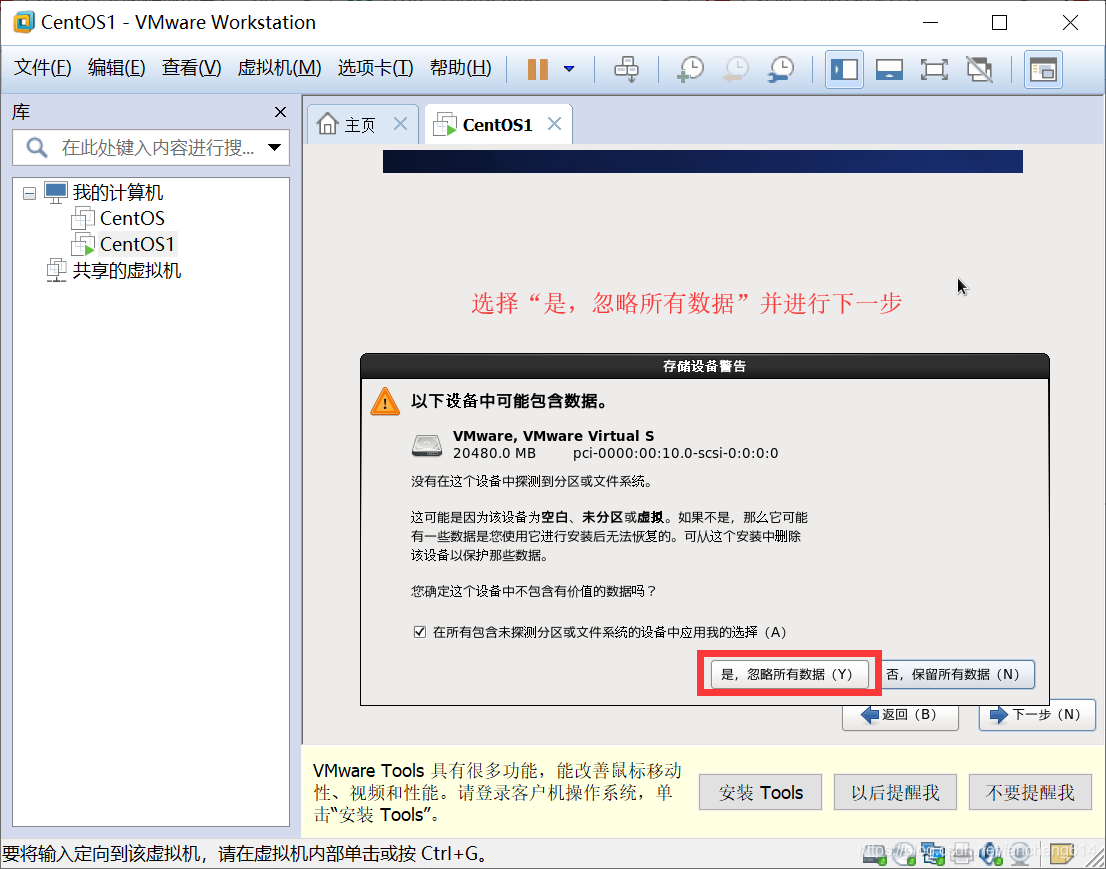This screenshot has width=1106, height=869.
Task: Take a snapshot of this VM
Action: pyautogui.click(x=690, y=69)
